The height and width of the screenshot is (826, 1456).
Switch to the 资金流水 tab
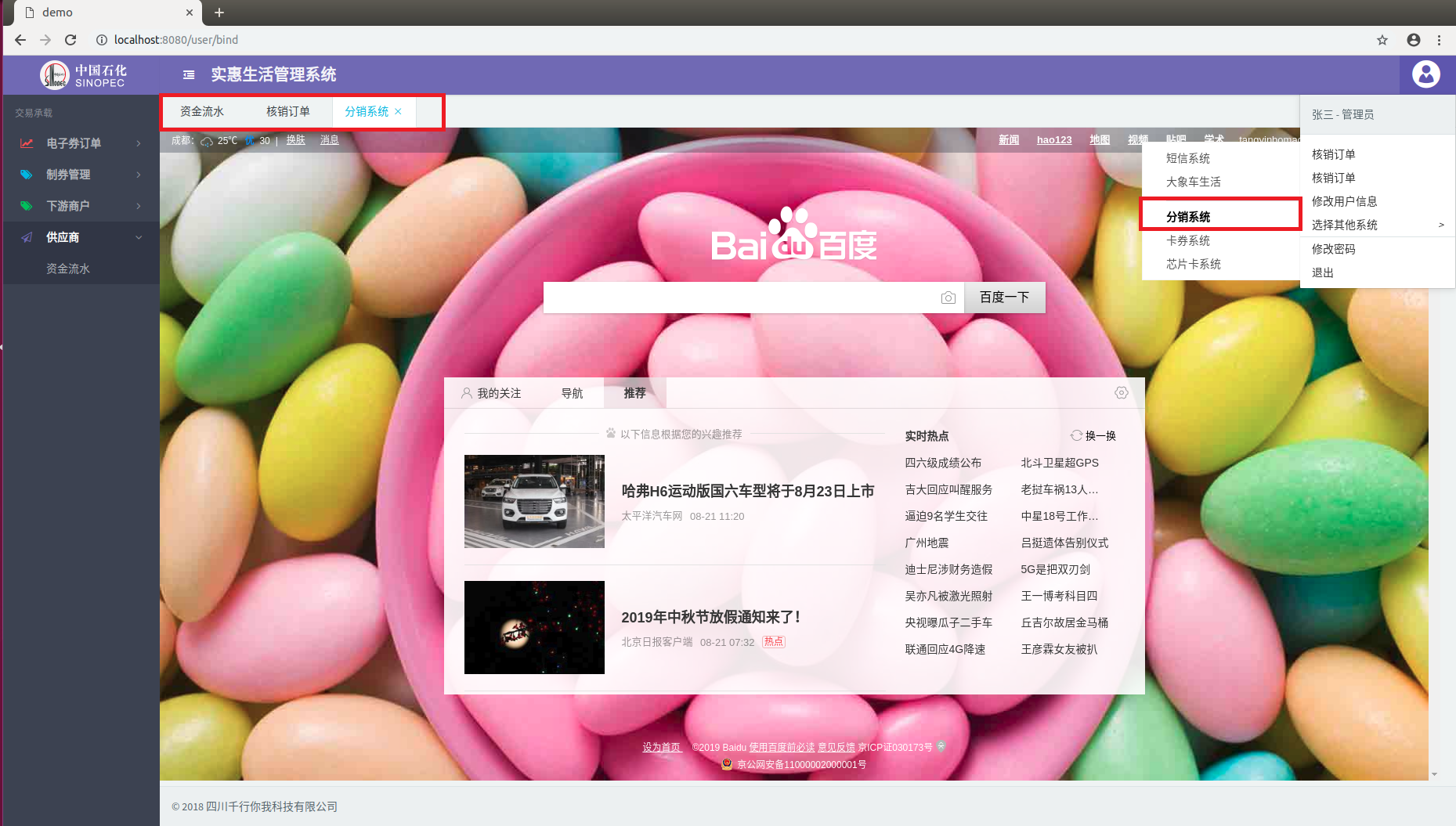coord(202,111)
